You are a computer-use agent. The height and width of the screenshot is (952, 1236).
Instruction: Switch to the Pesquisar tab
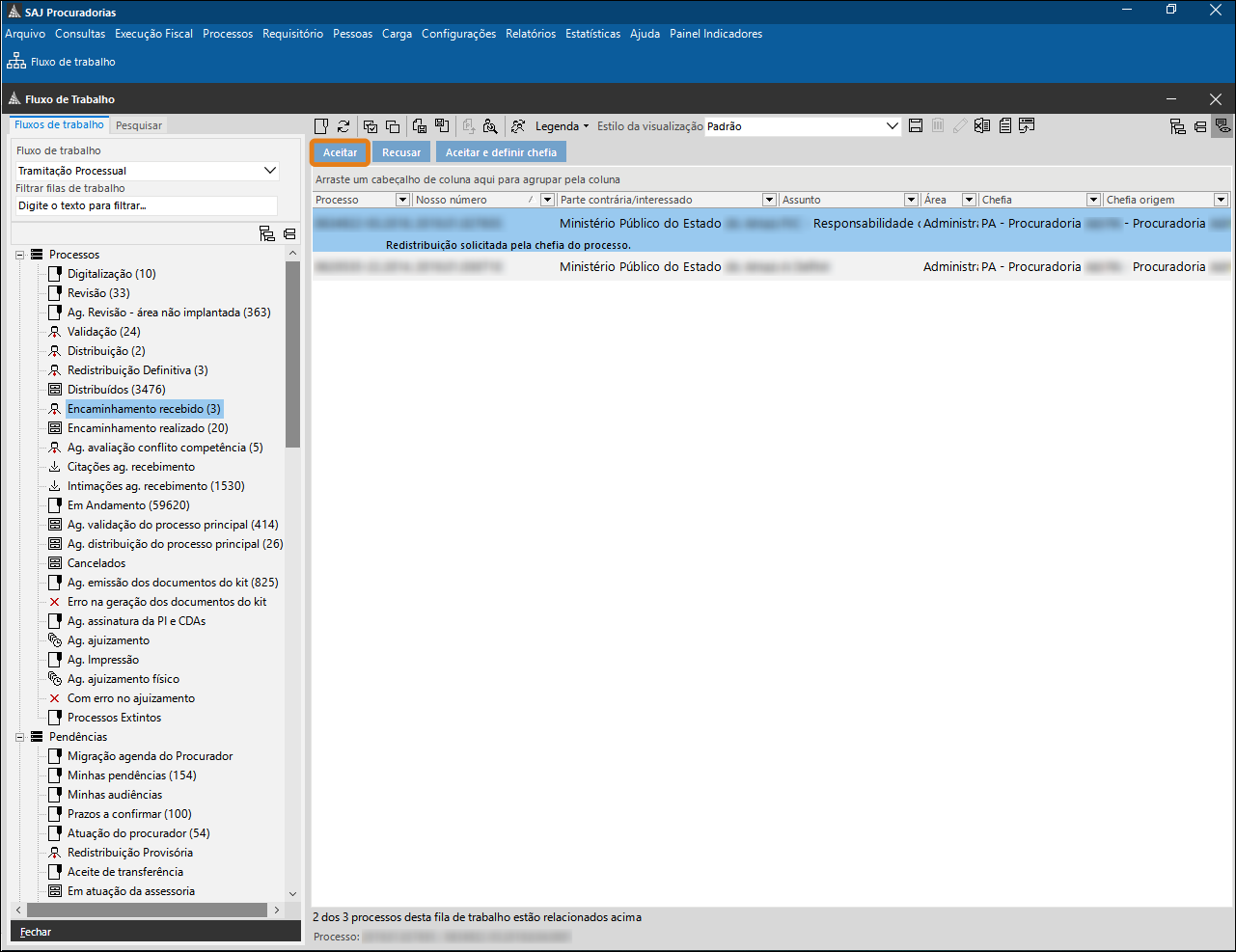(139, 125)
